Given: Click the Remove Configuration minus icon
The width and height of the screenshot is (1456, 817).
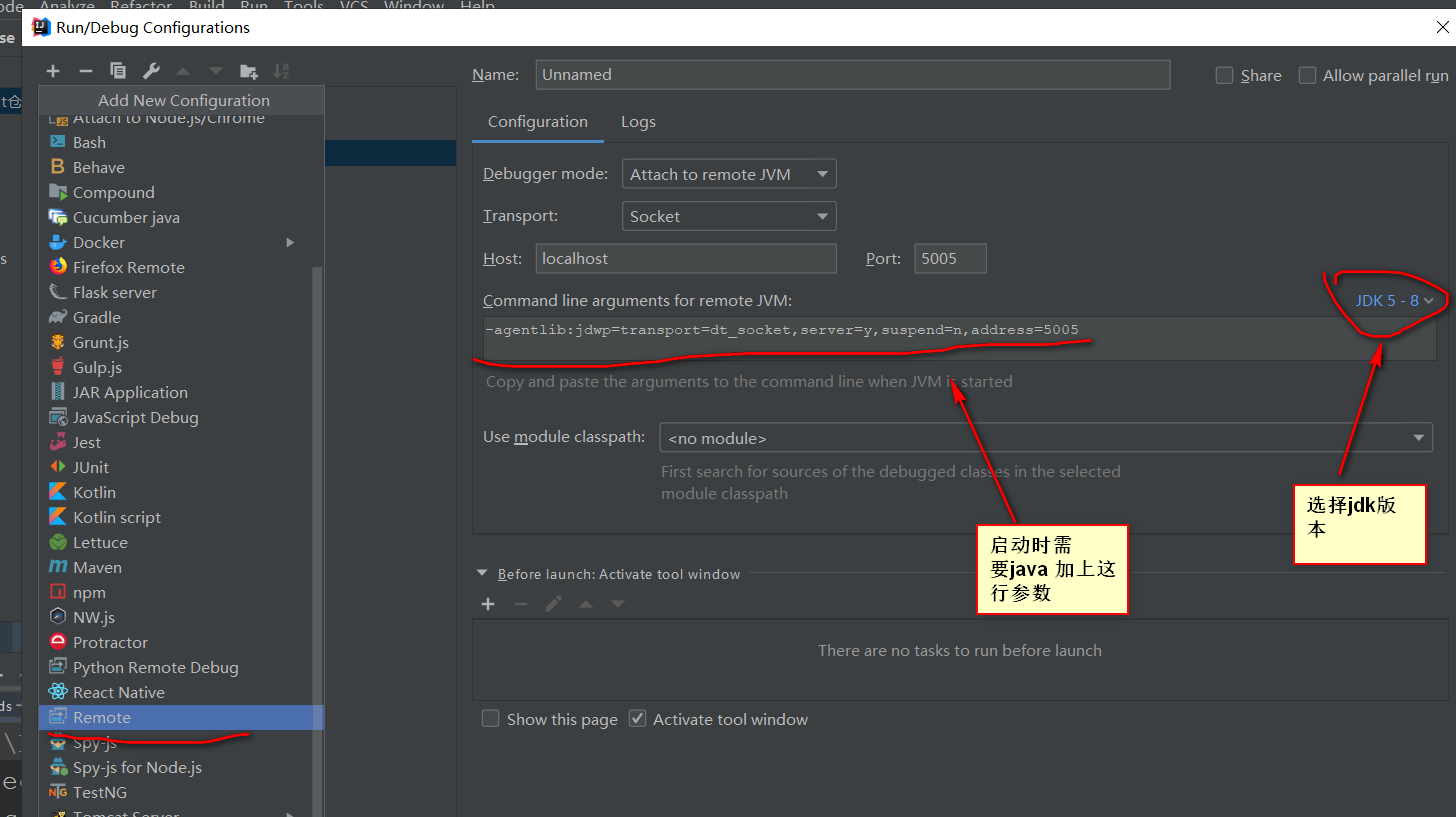Looking at the screenshot, I should pos(86,71).
